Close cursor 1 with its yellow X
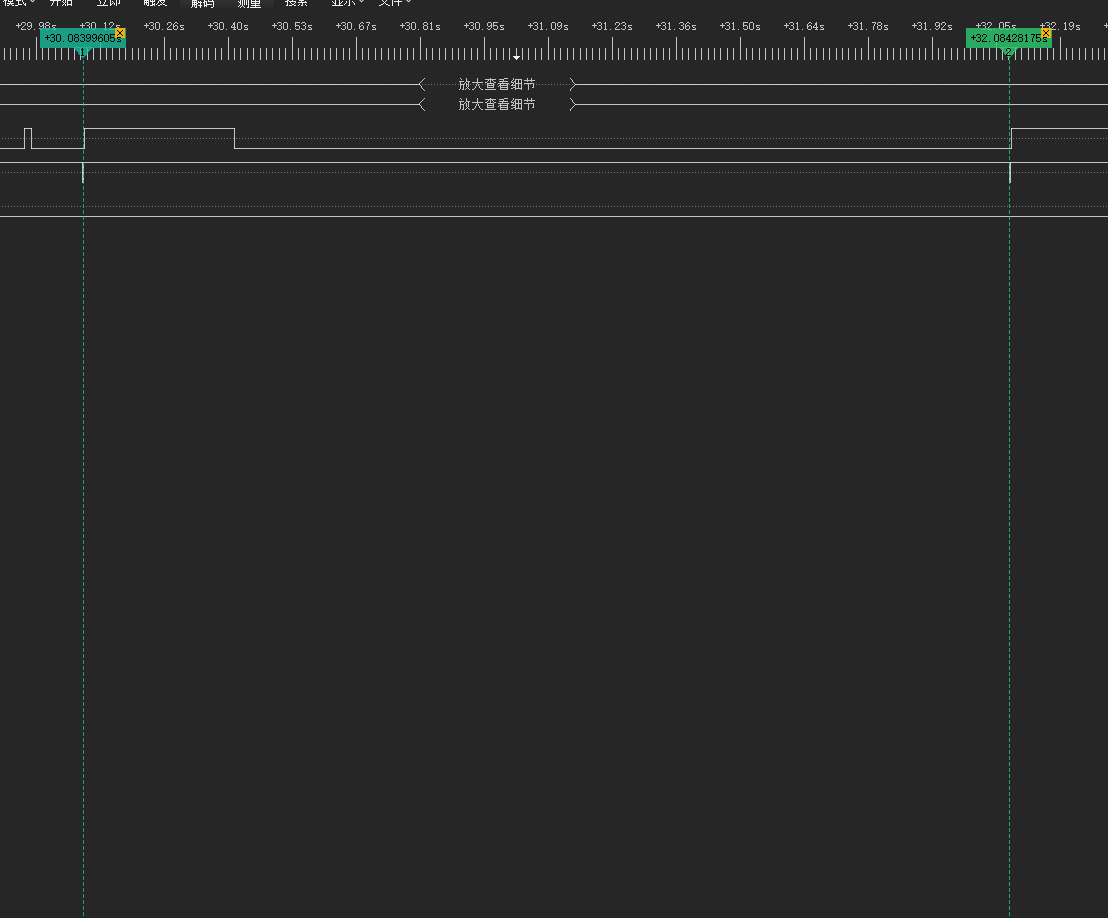Image resolution: width=1108 pixels, height=918 pixels. tap(120, 33)
